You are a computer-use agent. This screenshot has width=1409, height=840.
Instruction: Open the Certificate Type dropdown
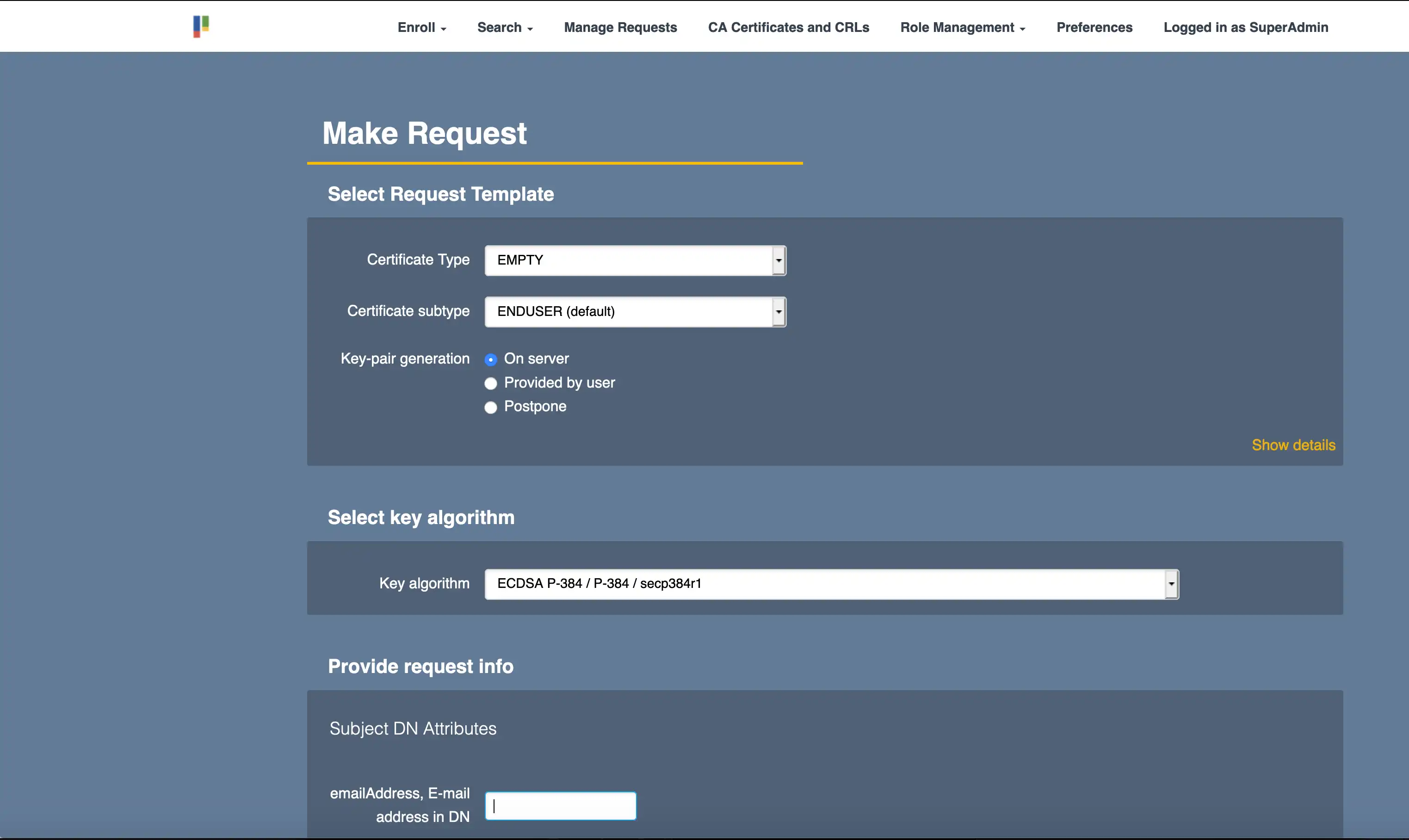[x=628, y=260]
